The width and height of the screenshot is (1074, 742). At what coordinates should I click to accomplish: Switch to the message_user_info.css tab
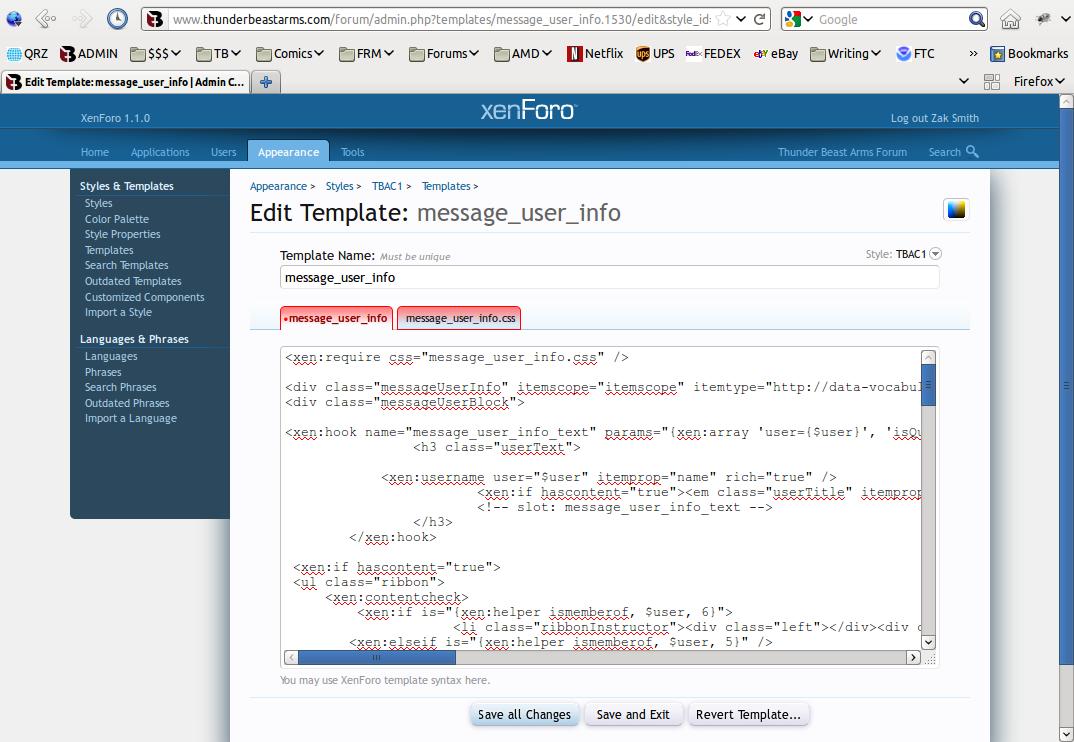tap(460, 318)
